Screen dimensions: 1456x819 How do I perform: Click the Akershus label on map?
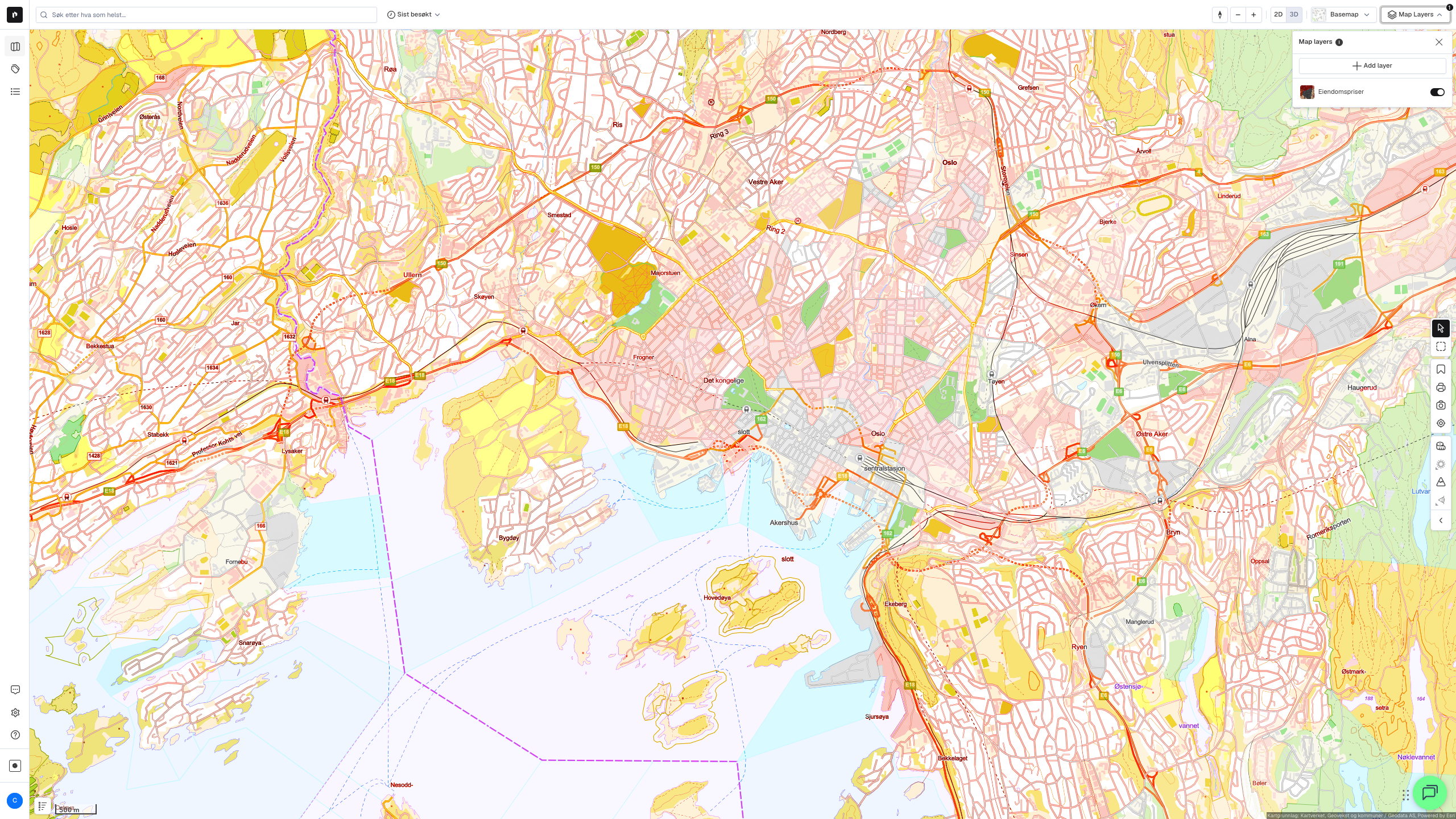point(784,523)
